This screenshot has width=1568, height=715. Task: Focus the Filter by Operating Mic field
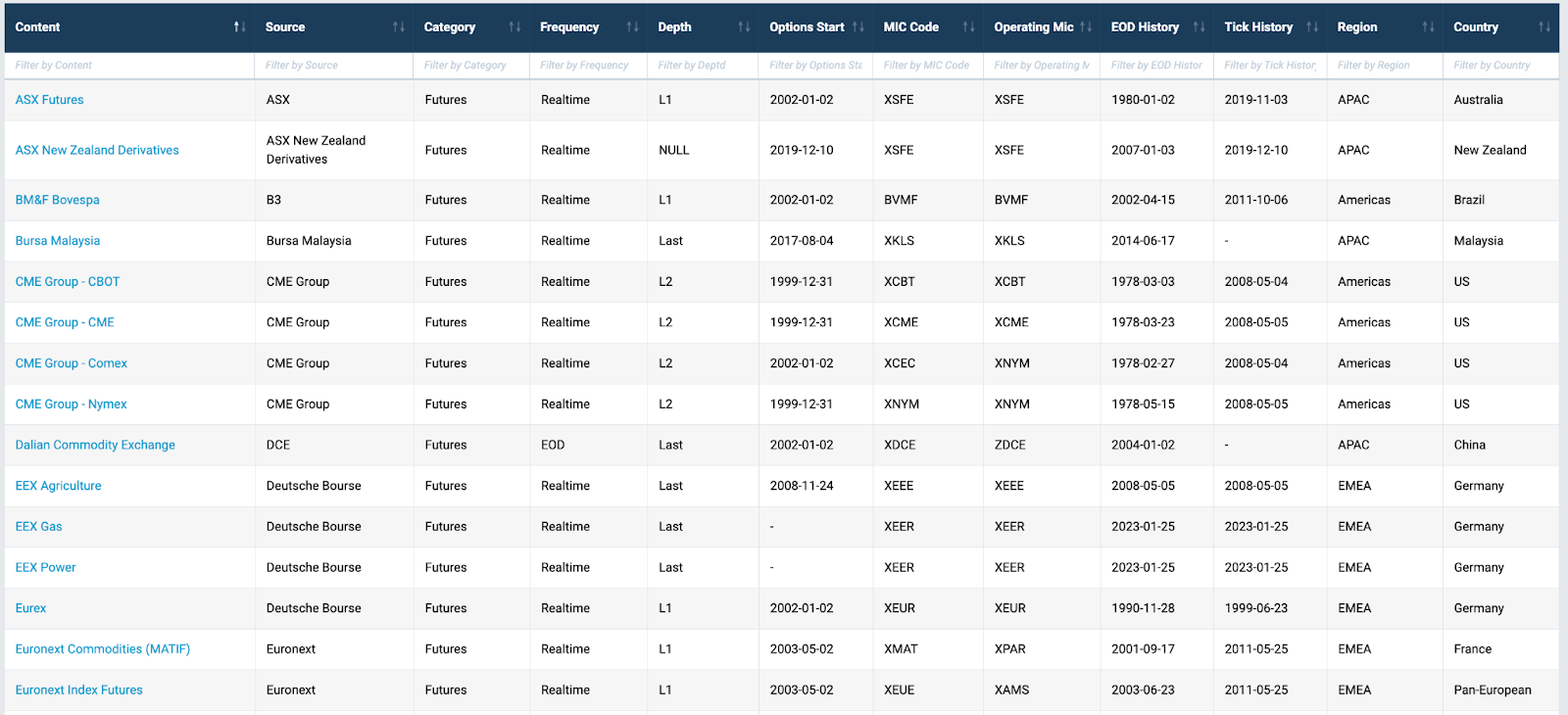tap(1042, 66)
